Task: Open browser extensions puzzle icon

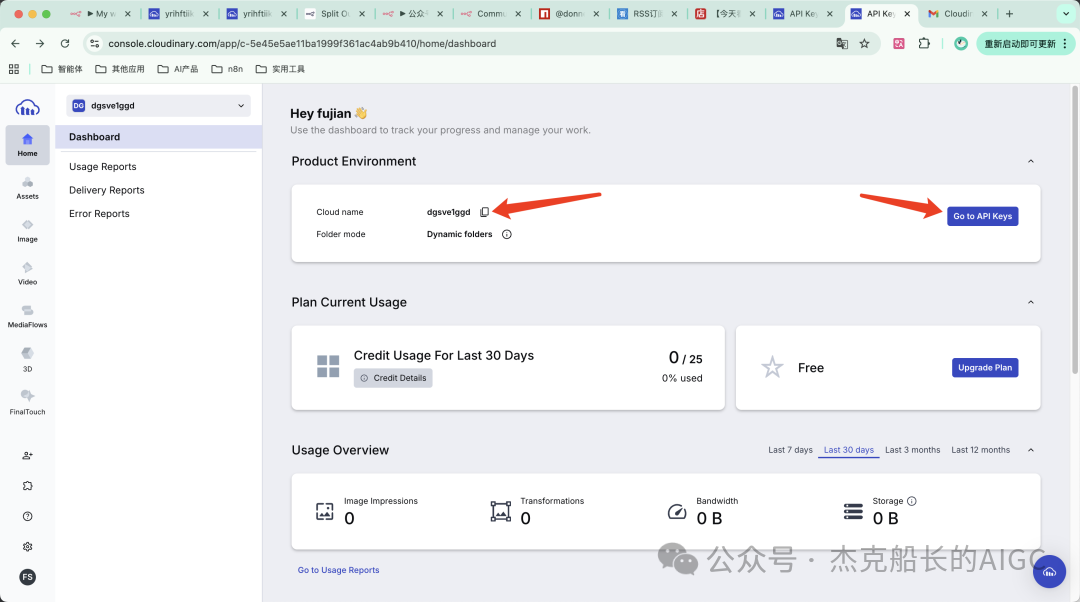Action: point(924,43)
